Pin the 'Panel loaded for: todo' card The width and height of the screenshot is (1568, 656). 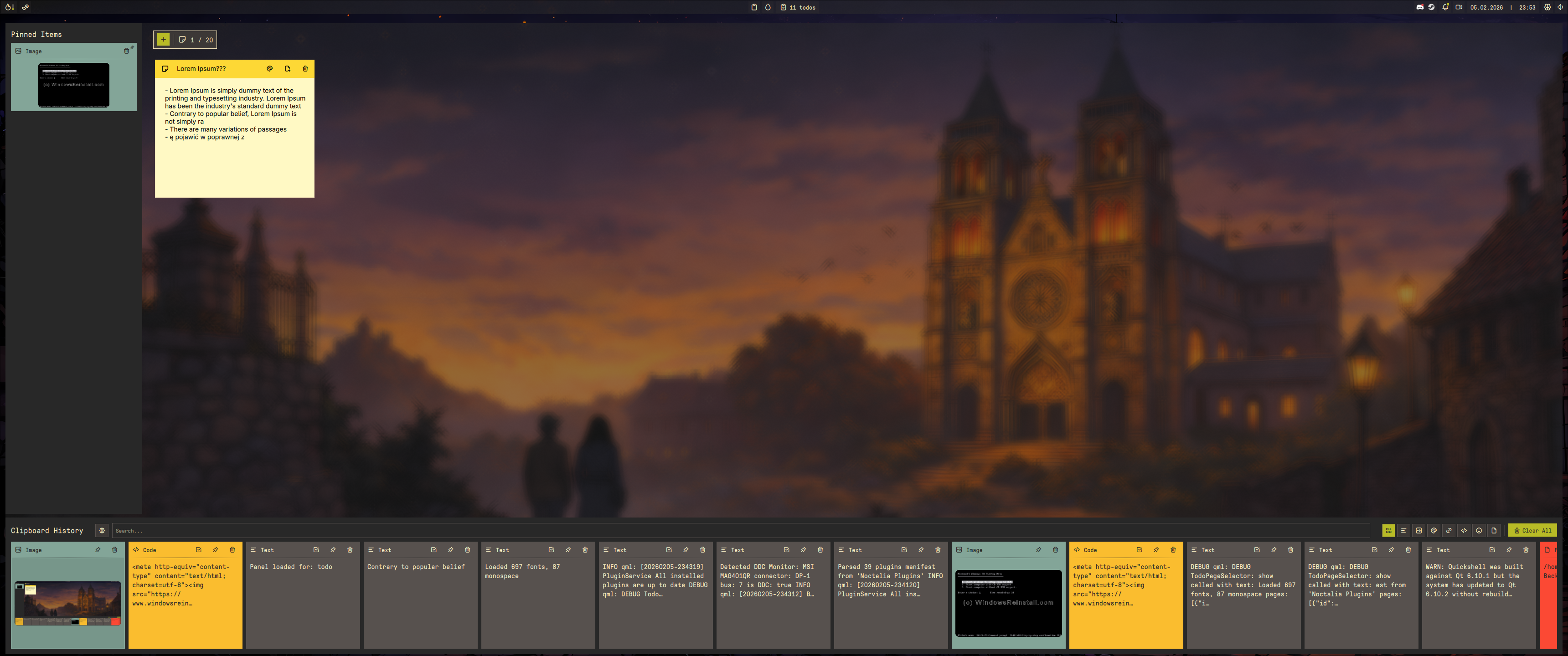[333, 549]
